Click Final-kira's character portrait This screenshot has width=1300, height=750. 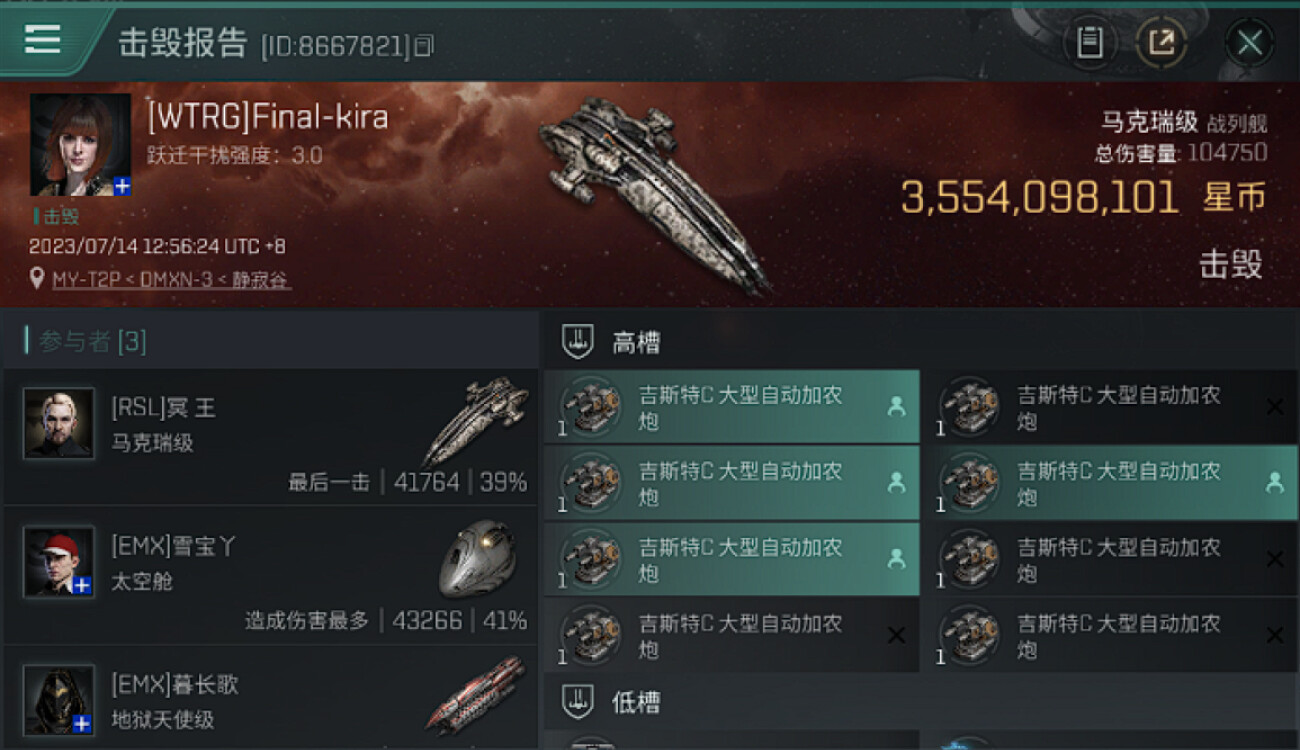(x=81, y=145)
